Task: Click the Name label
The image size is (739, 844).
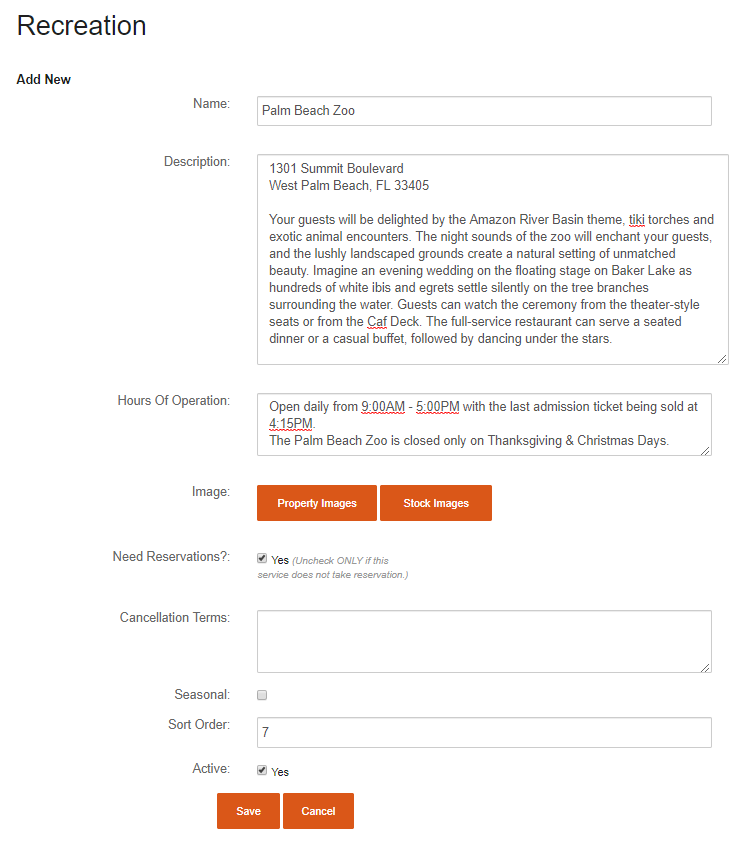Action: click(x=212, y=103)
